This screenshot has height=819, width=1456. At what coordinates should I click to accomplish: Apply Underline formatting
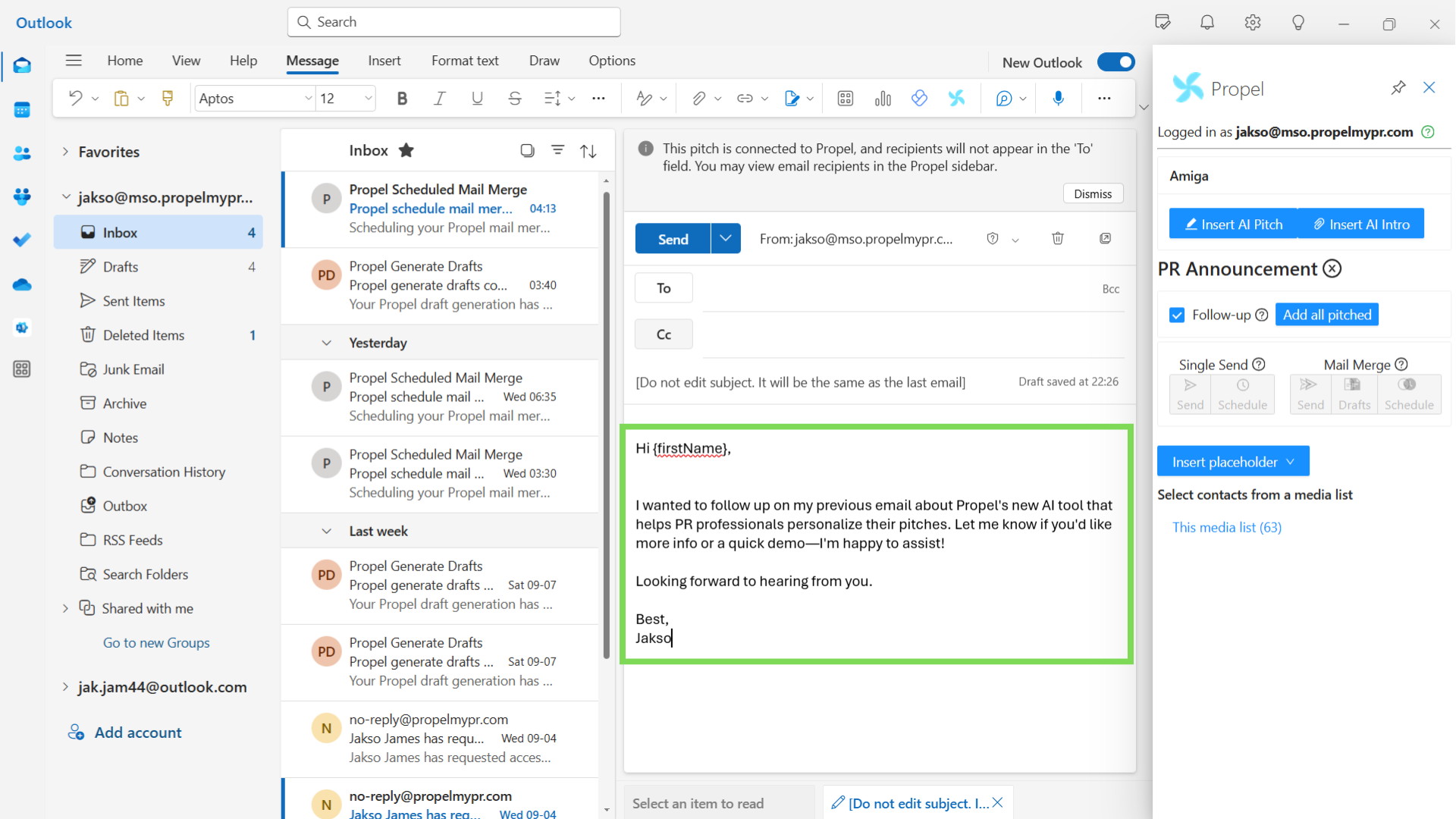point(477,99)
